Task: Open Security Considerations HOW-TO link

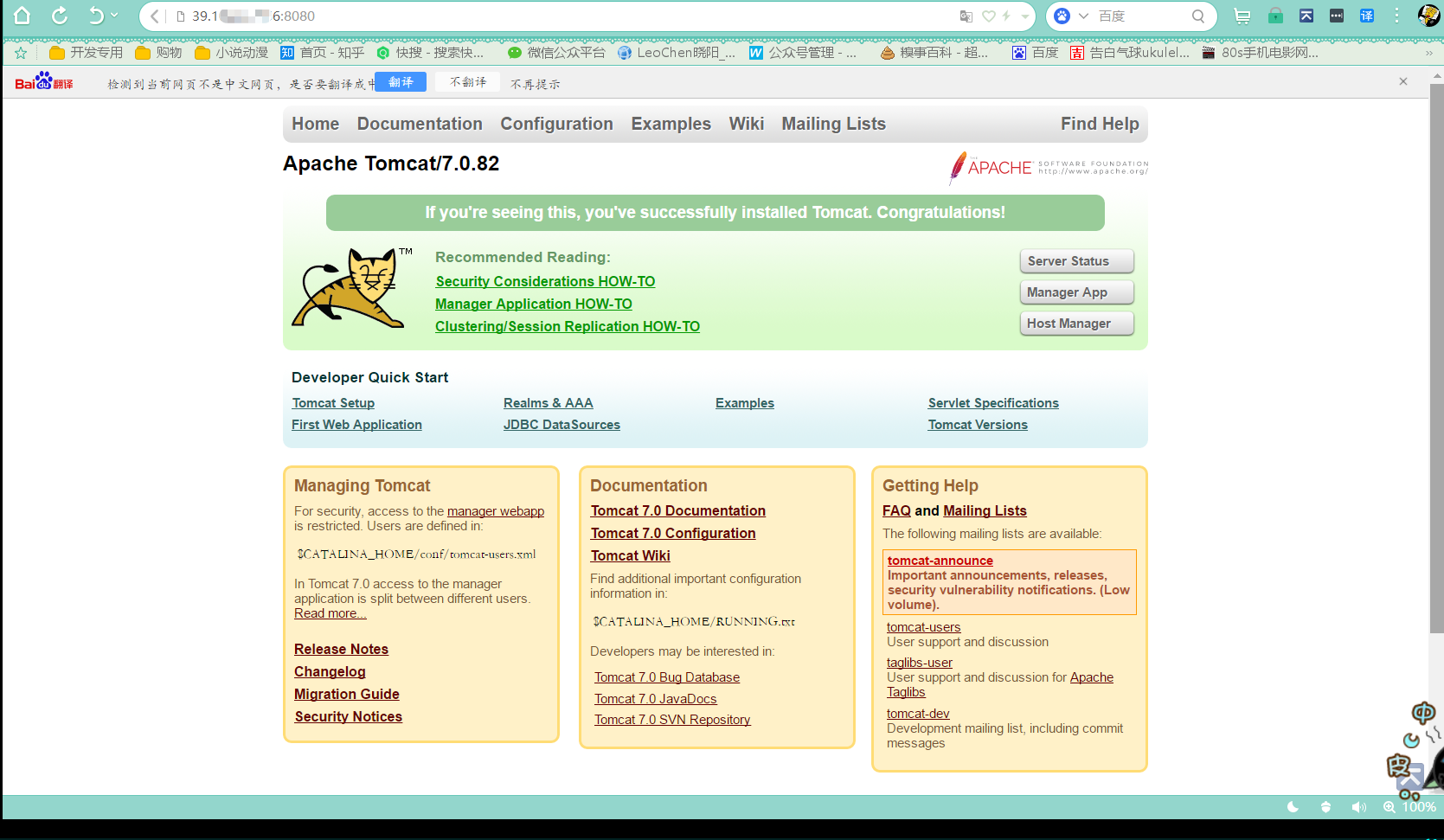Action: [x=545, y=281]
